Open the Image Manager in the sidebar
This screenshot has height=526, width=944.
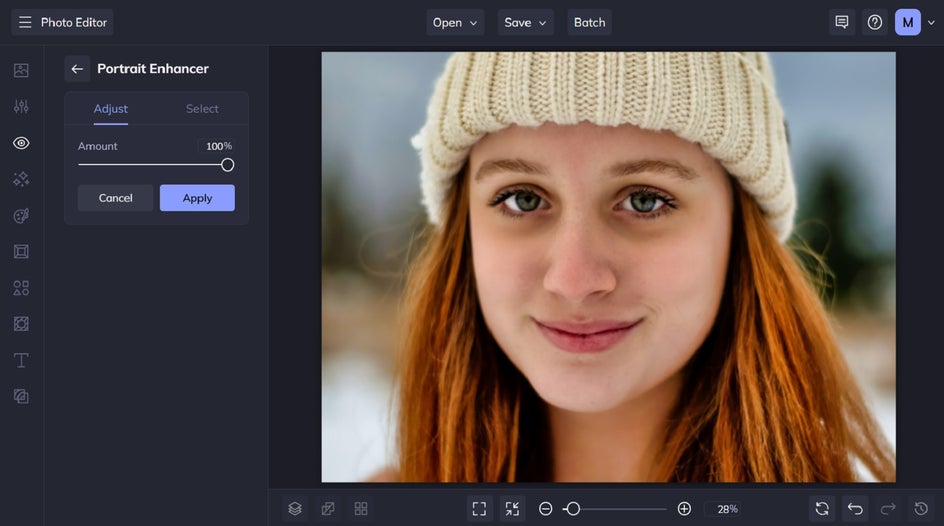click(x=21, y=70)
